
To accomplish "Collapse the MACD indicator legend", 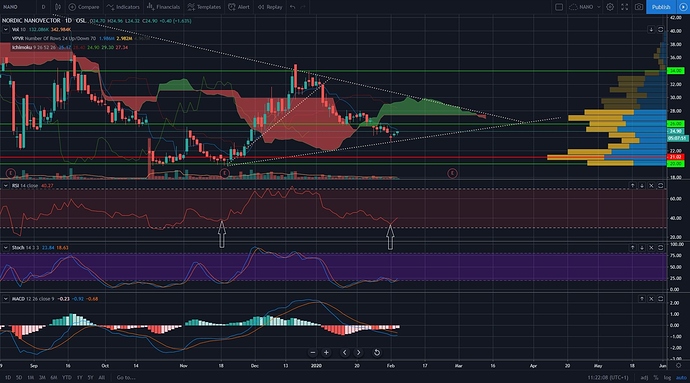I will click(5, 299).
